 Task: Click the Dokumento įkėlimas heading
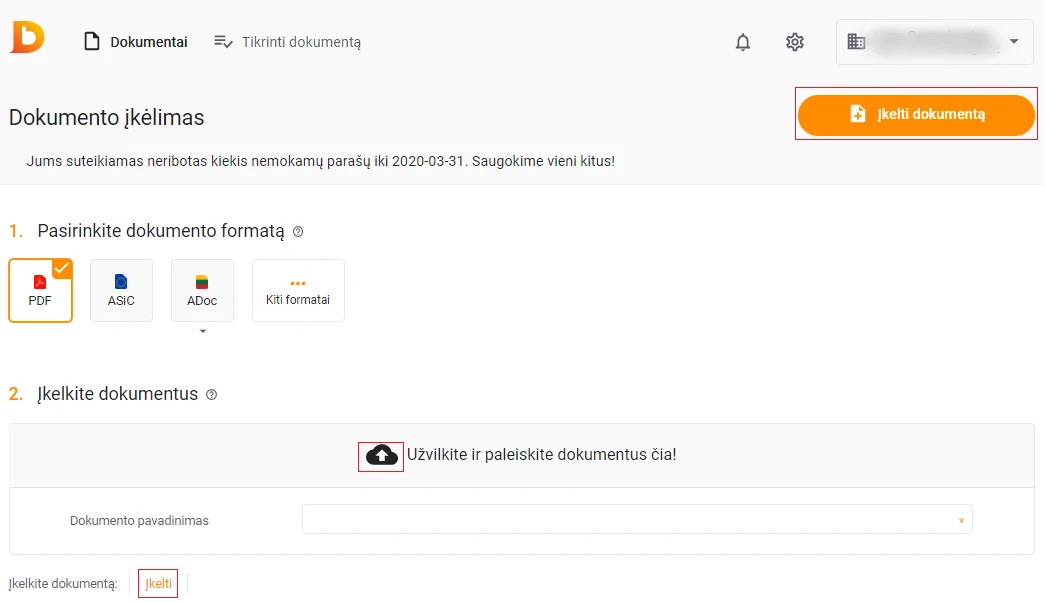pyautogui.click(x=107, y=117)
